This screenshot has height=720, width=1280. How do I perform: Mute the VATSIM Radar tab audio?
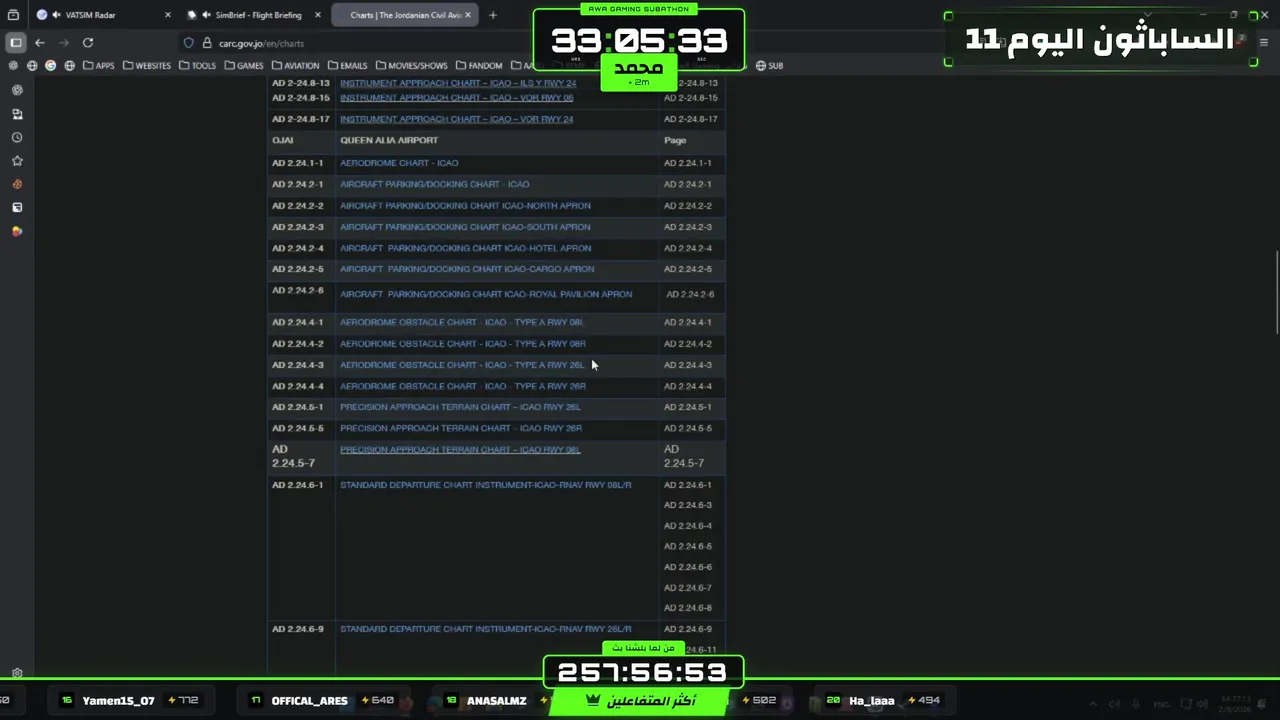coord(56,15)
